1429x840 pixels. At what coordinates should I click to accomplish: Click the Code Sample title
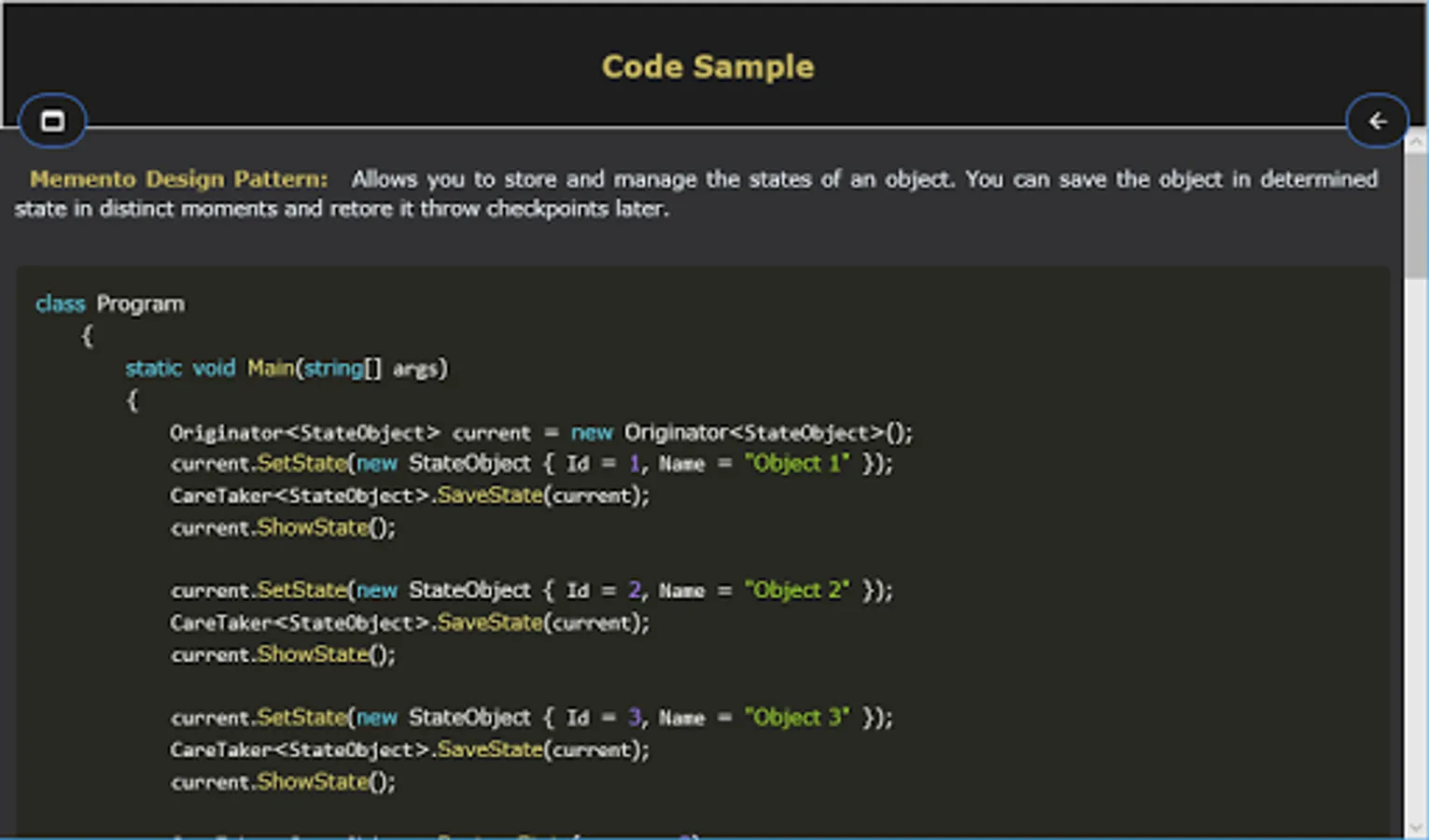point(707,67)
